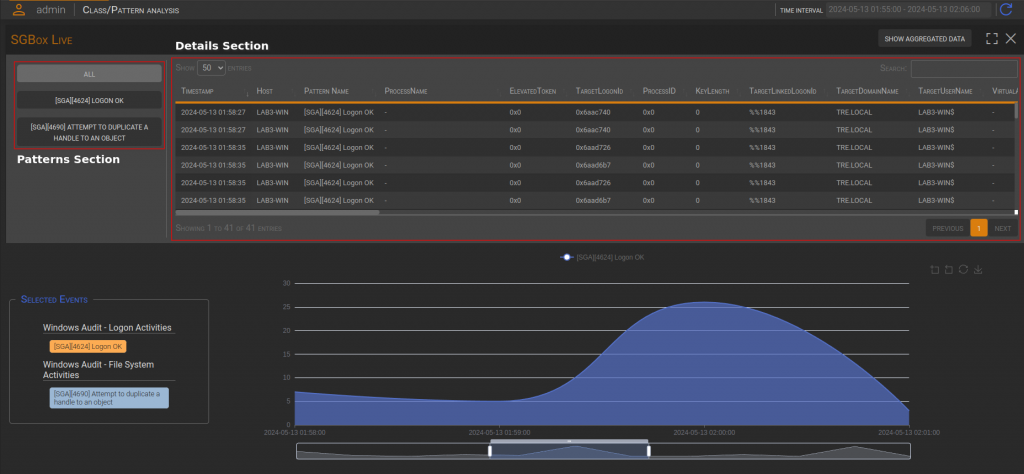The height and width of the screenshot is (474, 1024).
Task: Sort by the TargetLogonId column header
Action: [x=600, y=91]
